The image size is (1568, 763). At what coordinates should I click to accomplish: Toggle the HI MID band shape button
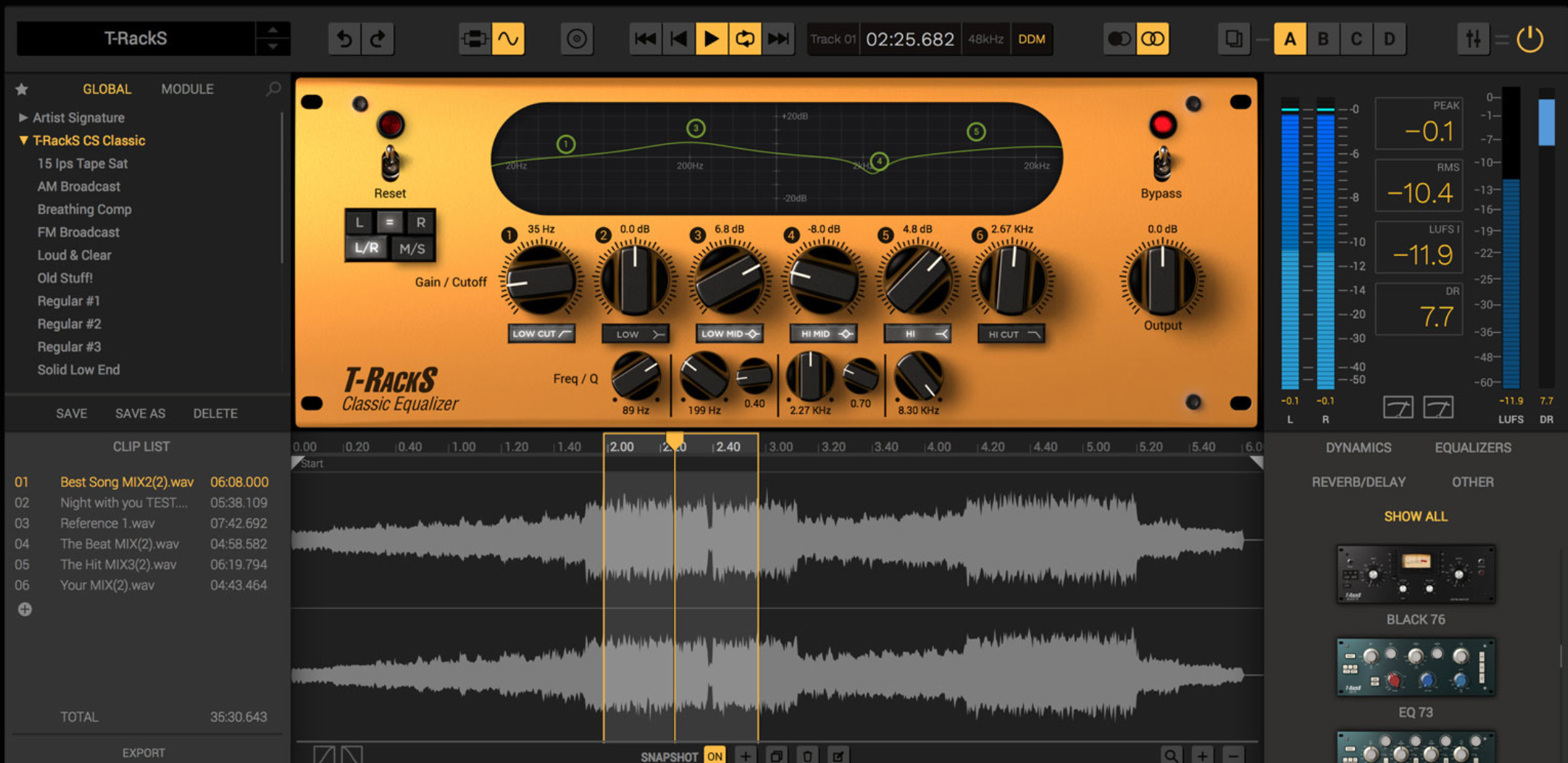click(824, 334)
